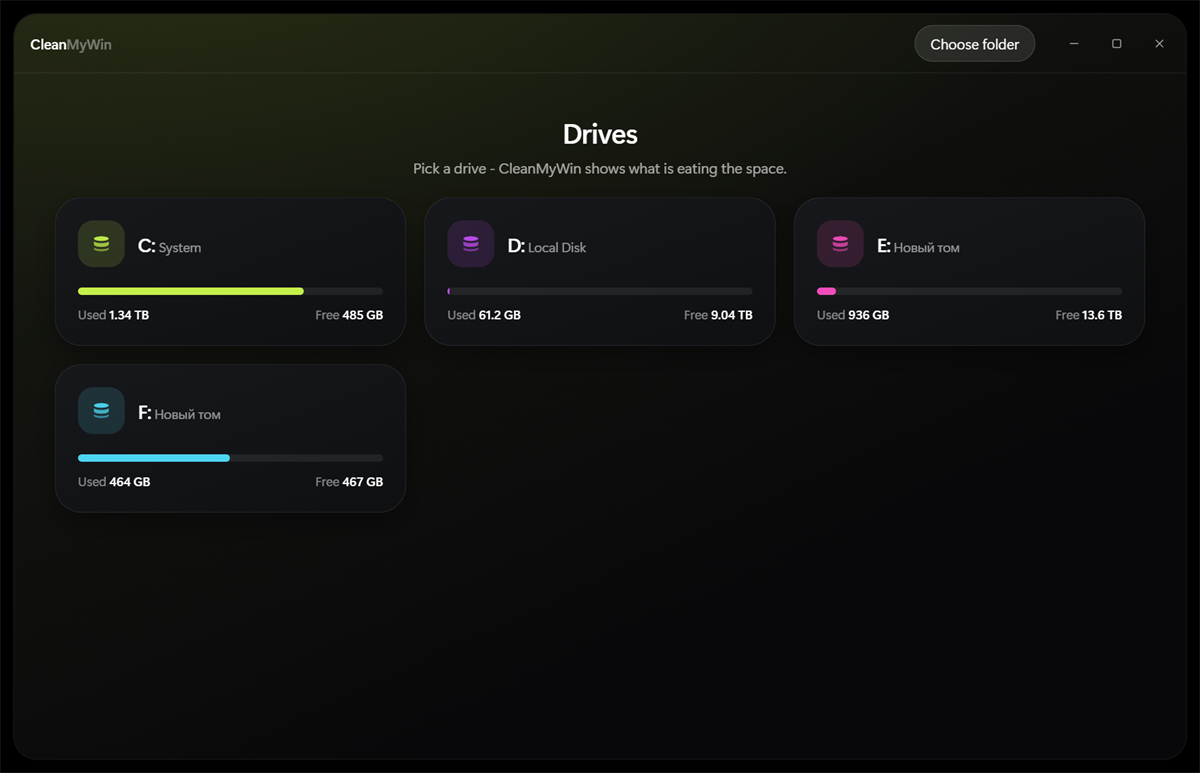The width and height of the screenshot is (1200, 773).
Task: Click the Free 13.6 TB value
Action: [1088, 315]
